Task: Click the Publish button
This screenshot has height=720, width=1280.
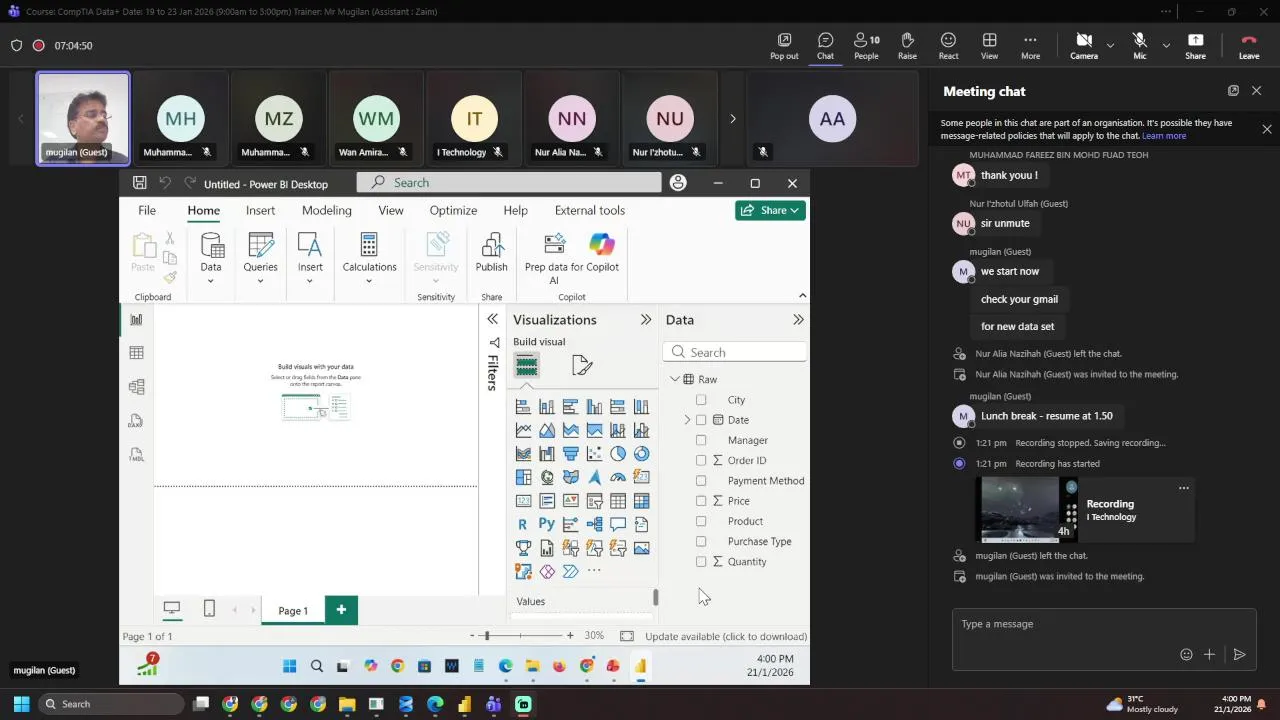Action: 491,253
